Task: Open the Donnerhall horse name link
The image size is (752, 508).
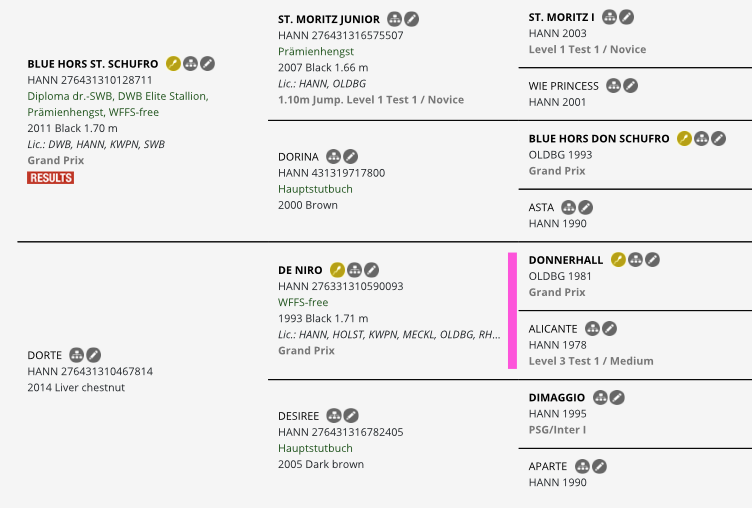Action: tap(565, 260)
